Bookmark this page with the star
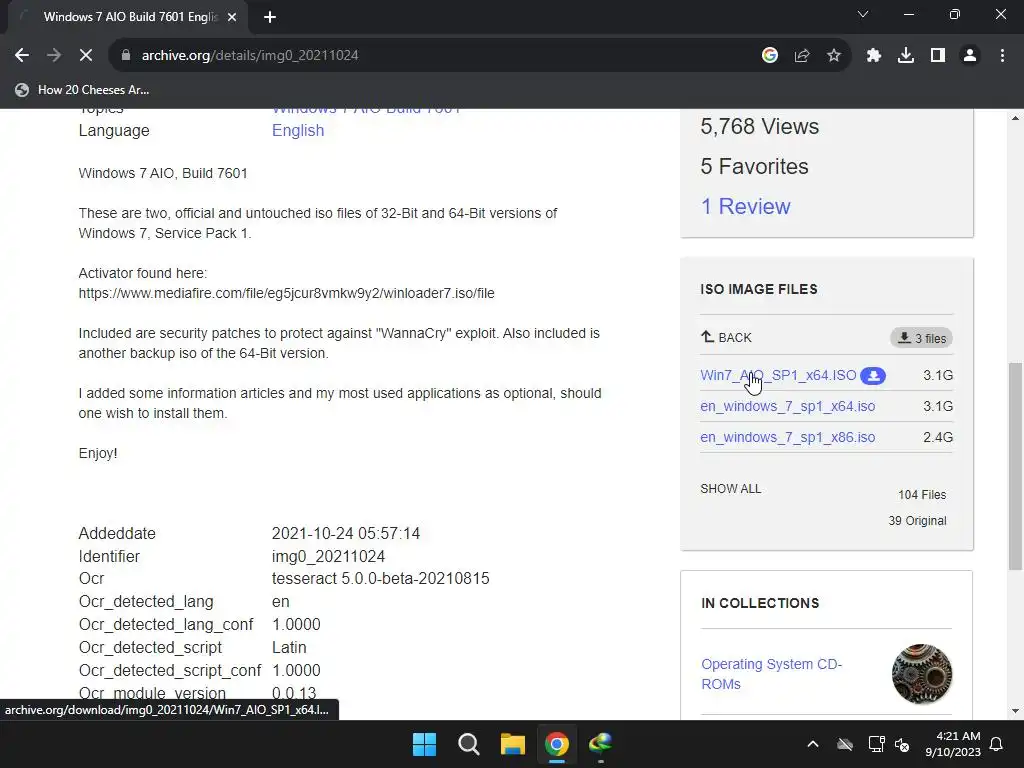Image resolution: width=1024 pixels, height=768 pixels. tap(834, 56)
